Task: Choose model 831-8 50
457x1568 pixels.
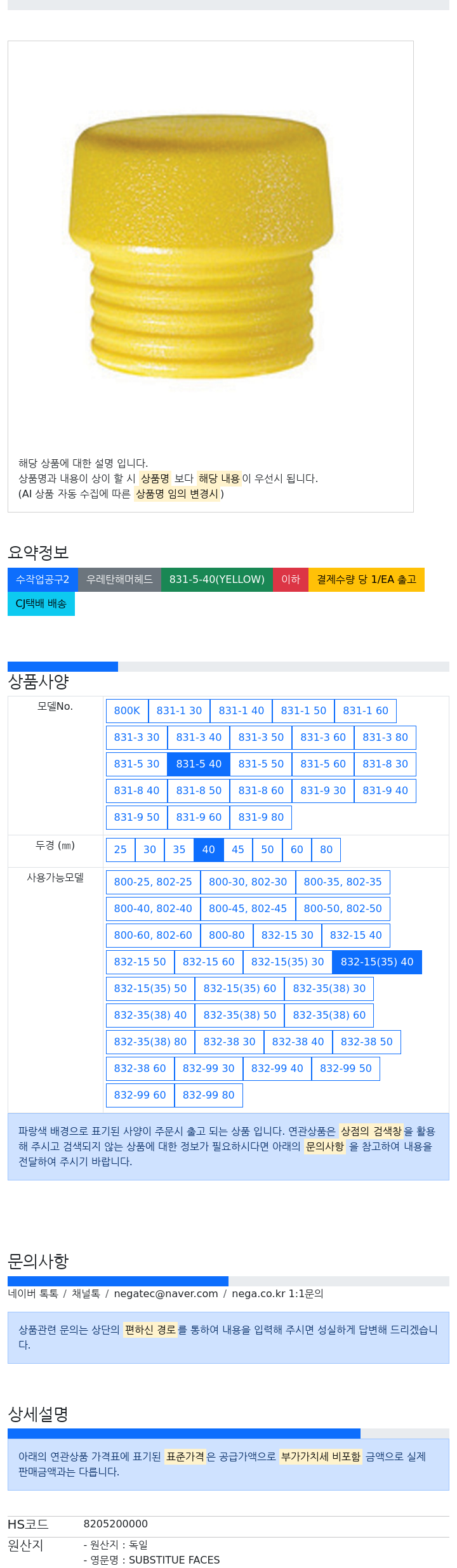Action: point(199,791)
